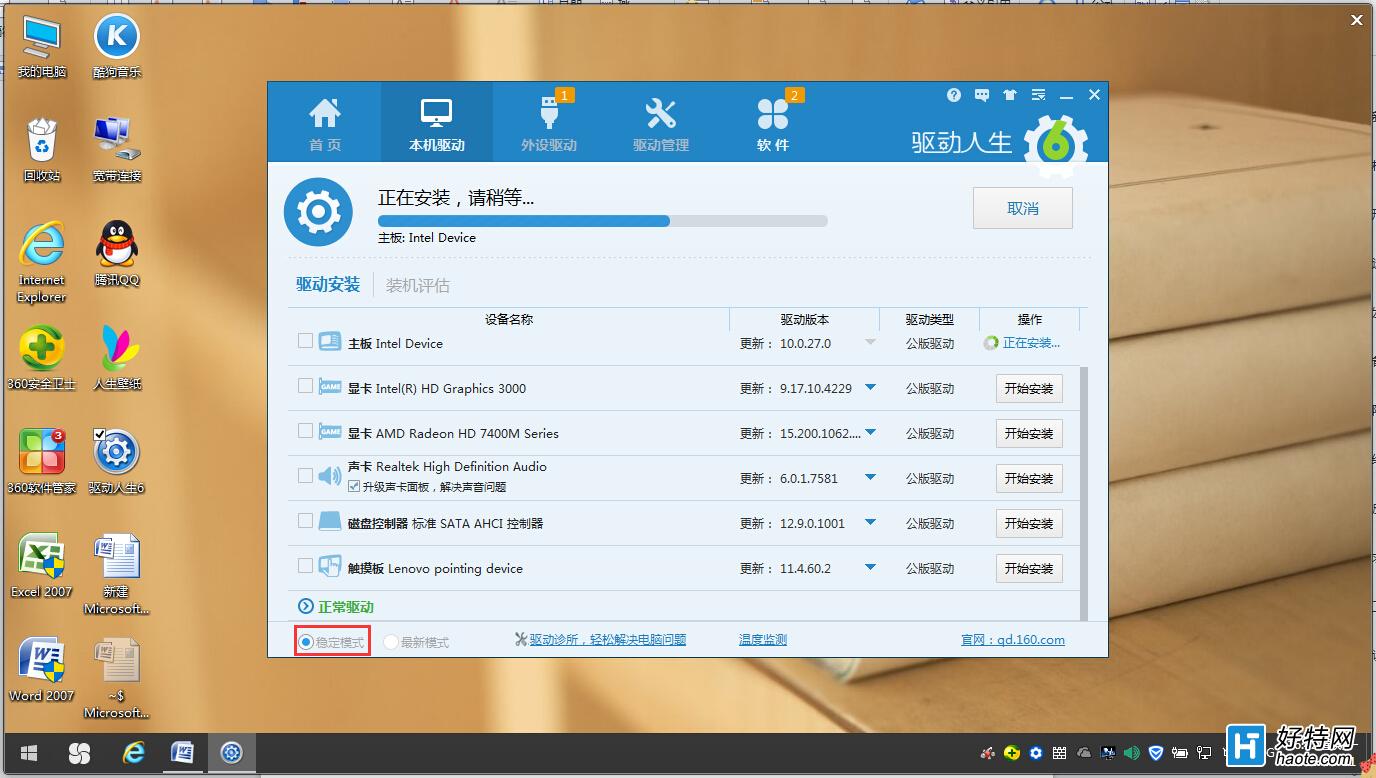Expand the 正常驱动 section
The height and width of the screenshot is (778, 1376).
coord(306,606)
